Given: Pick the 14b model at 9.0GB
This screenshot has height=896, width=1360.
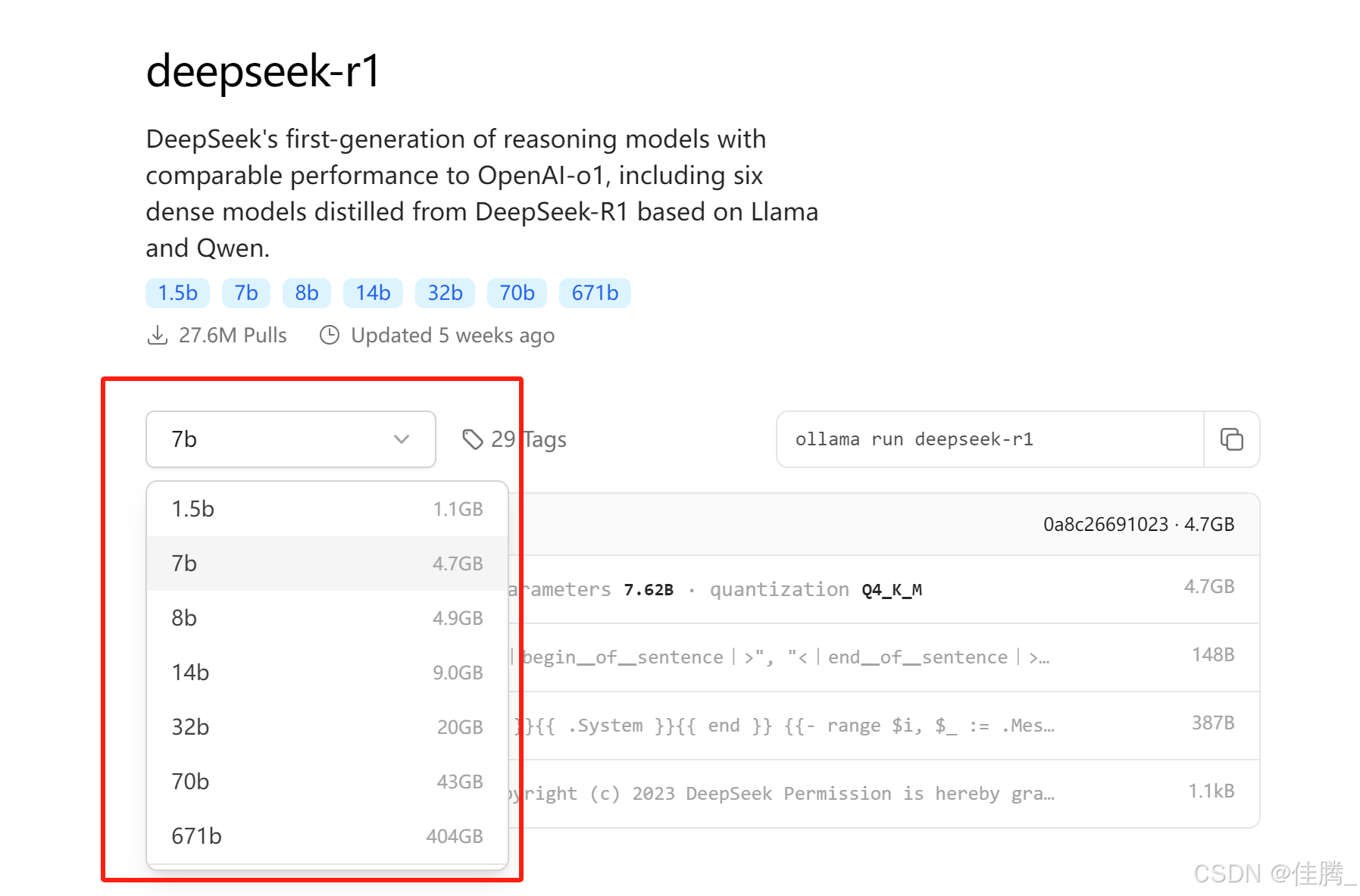Looking at the screenshot, I should click(327, 673).
